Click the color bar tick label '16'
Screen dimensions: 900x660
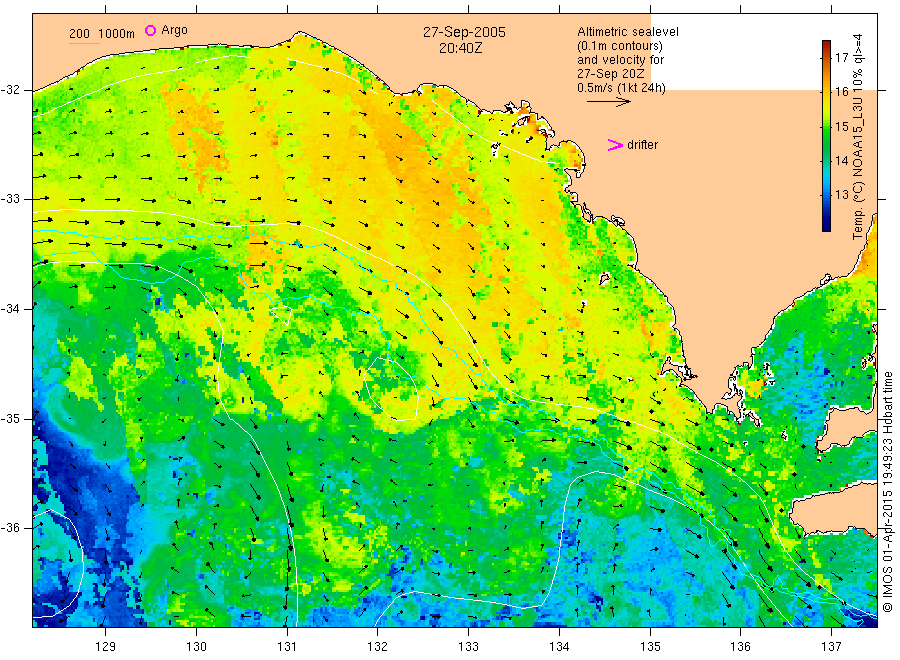(x=841, y=92)
